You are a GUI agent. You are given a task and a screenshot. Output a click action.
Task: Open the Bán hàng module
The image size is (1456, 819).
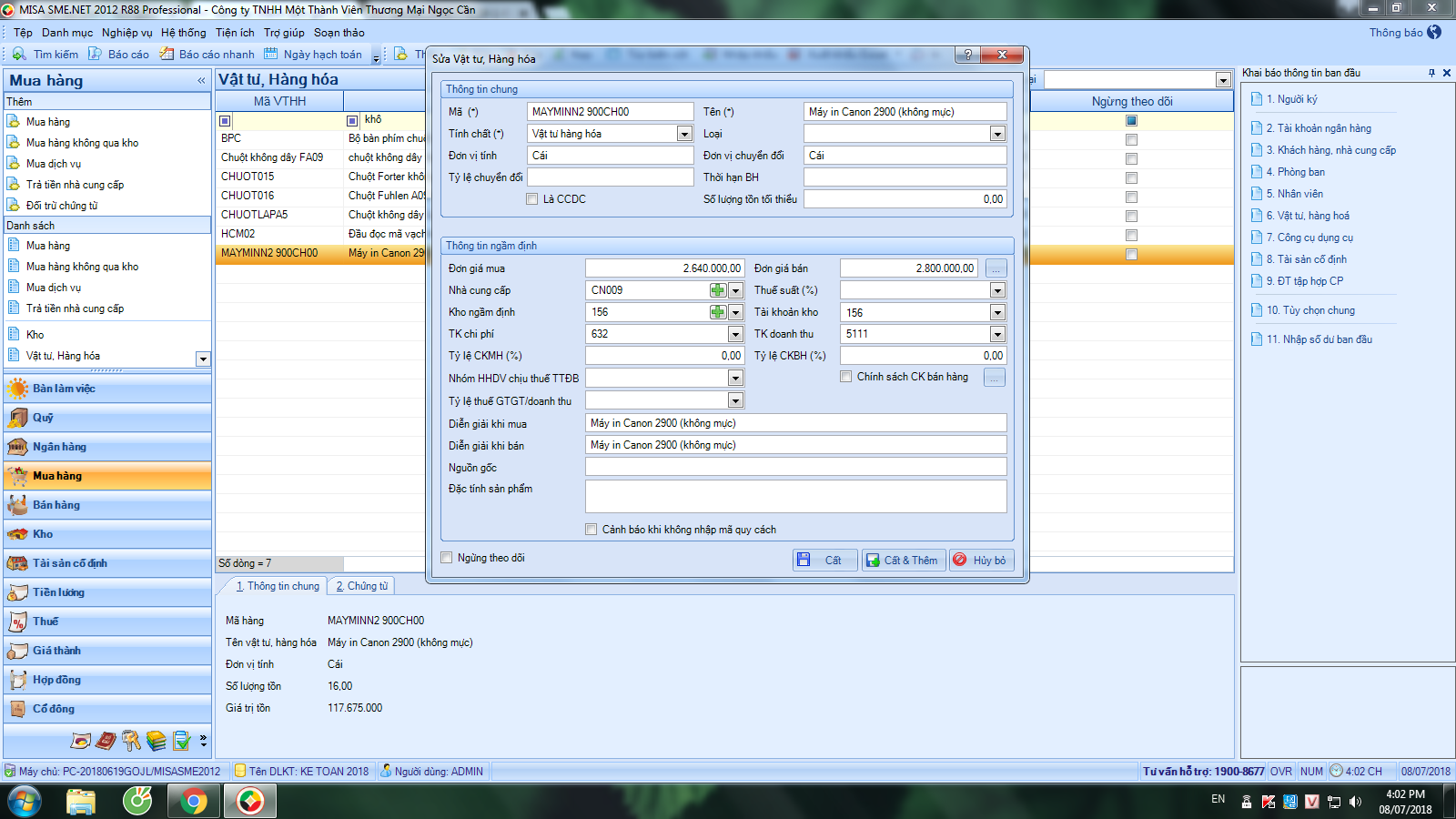(x=107, y=505)
